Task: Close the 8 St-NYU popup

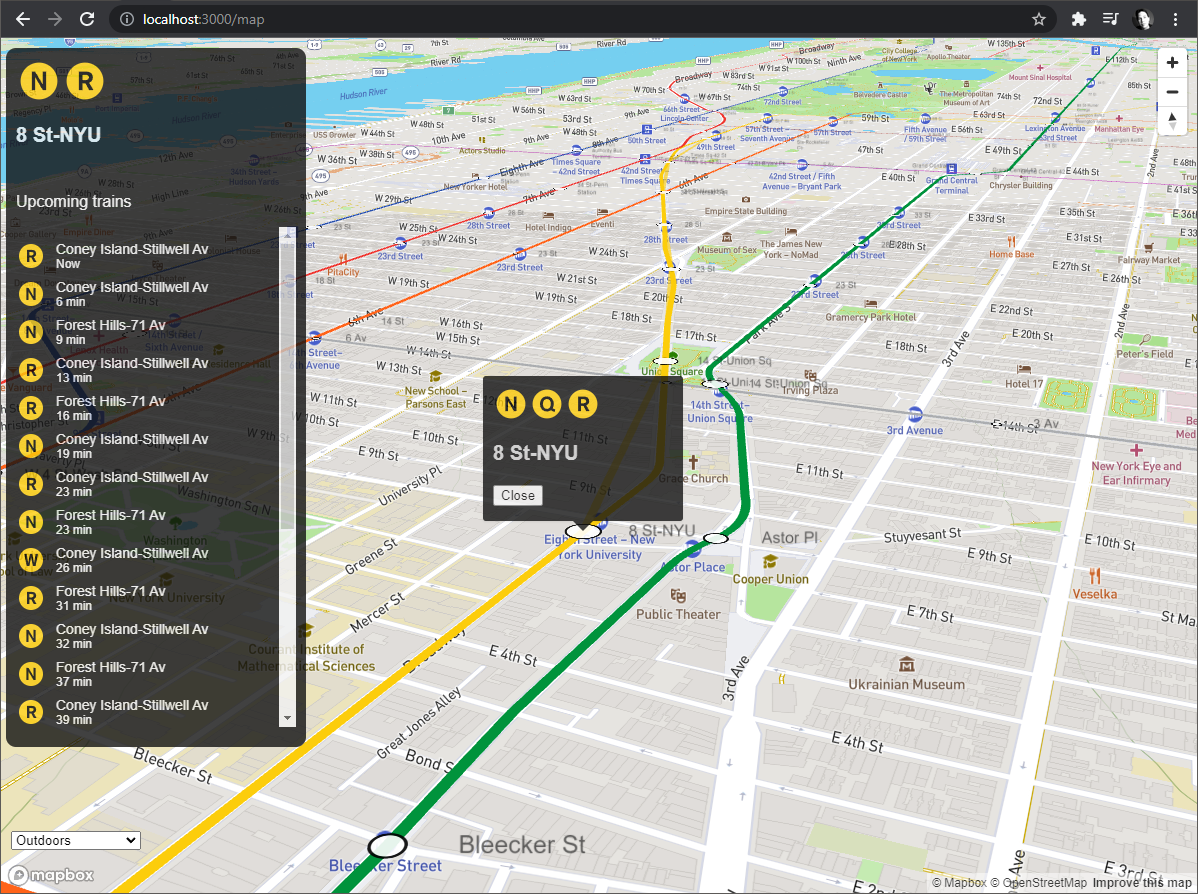Action: [x=518, y=495]
